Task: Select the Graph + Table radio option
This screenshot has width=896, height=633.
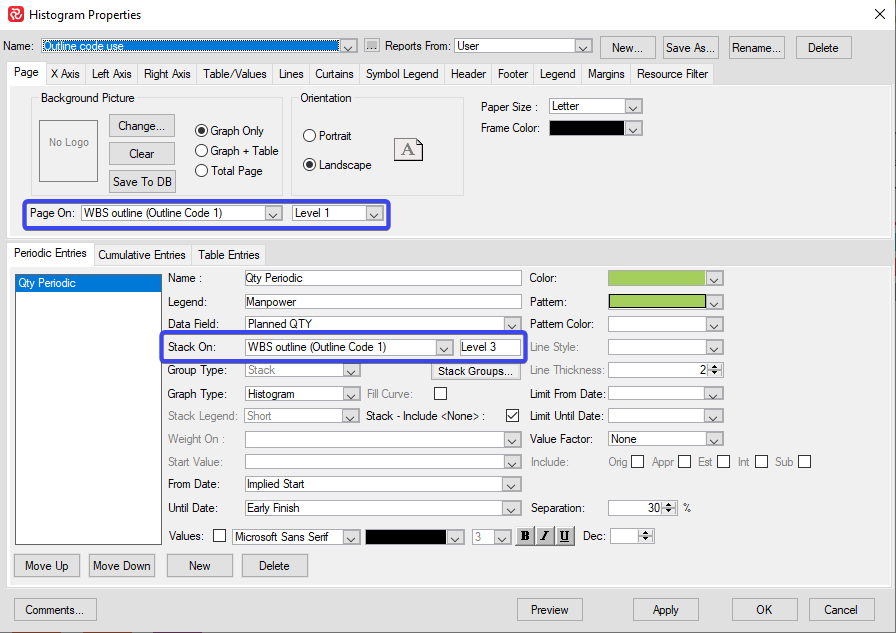Action: (x=201, y=151)
